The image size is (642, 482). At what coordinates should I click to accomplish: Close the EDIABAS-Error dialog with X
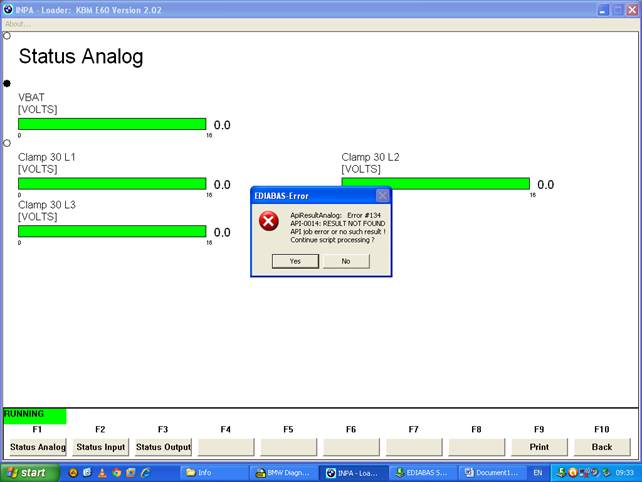click(x=382, y=196)
